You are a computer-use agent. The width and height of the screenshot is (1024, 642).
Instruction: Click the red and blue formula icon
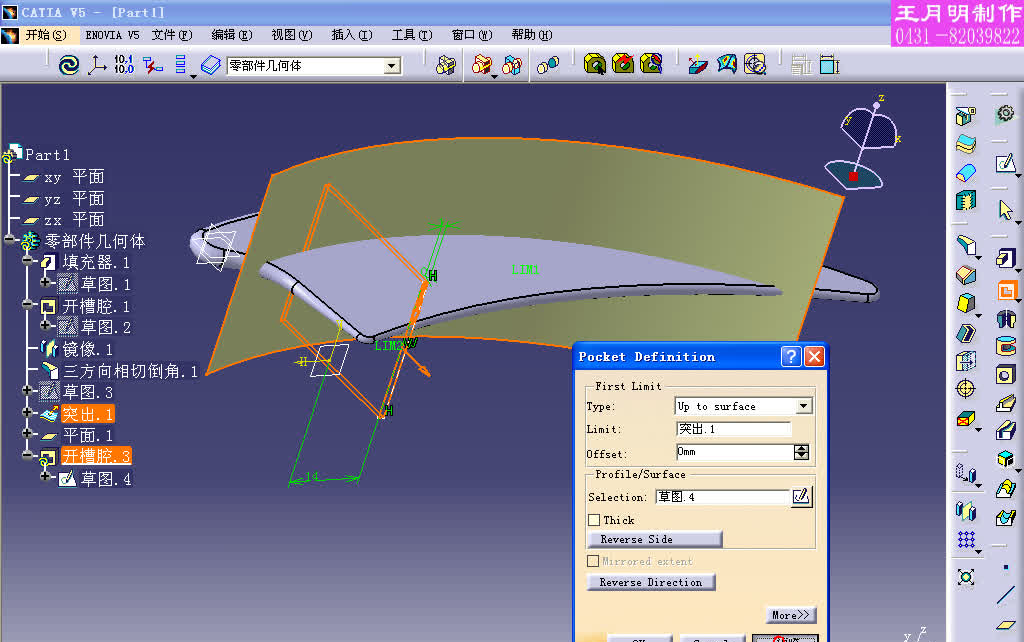(x=152, y=65)
